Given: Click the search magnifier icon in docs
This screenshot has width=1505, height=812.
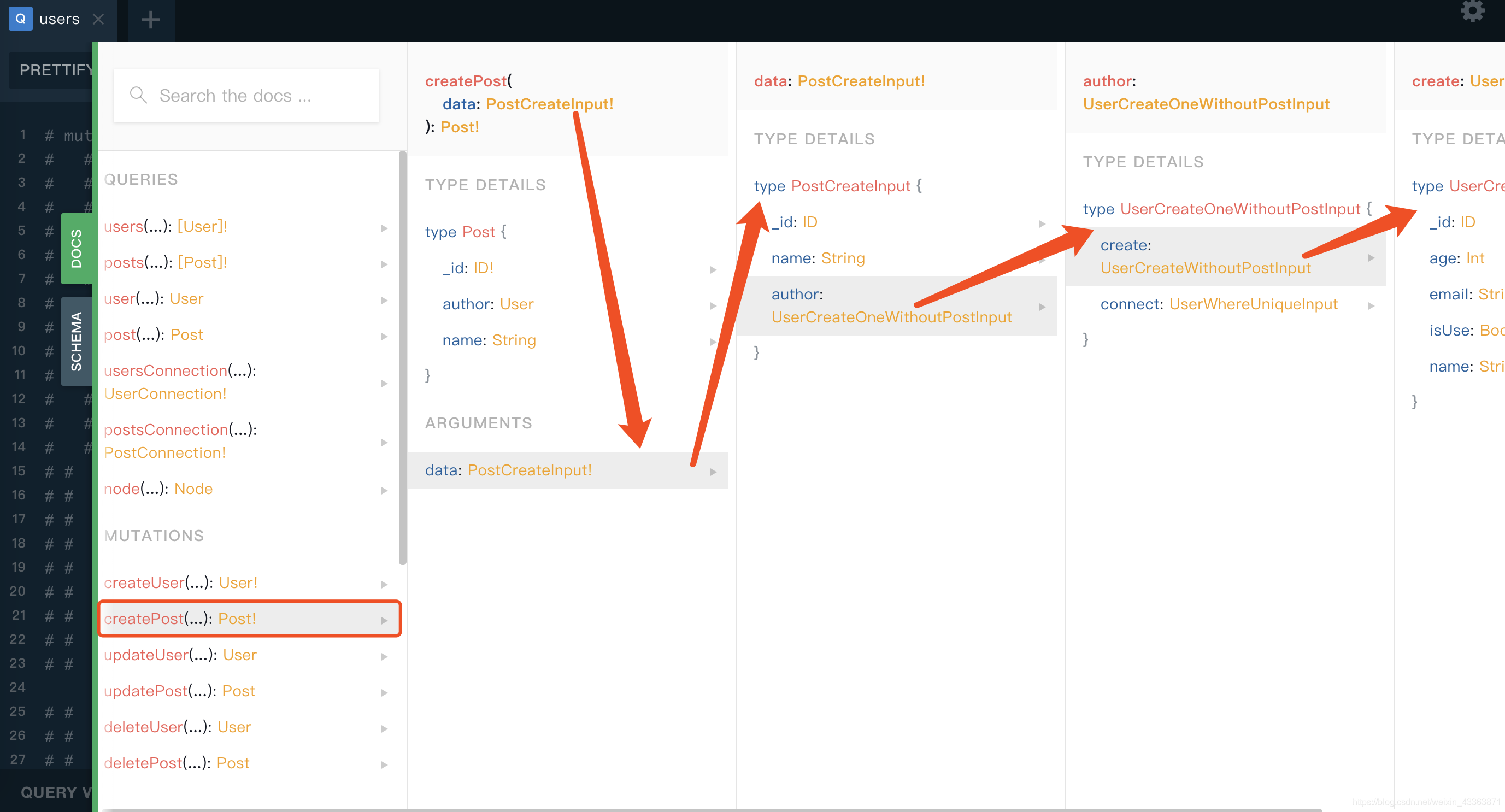Looking at the screenshot, I should coord(138,95).
